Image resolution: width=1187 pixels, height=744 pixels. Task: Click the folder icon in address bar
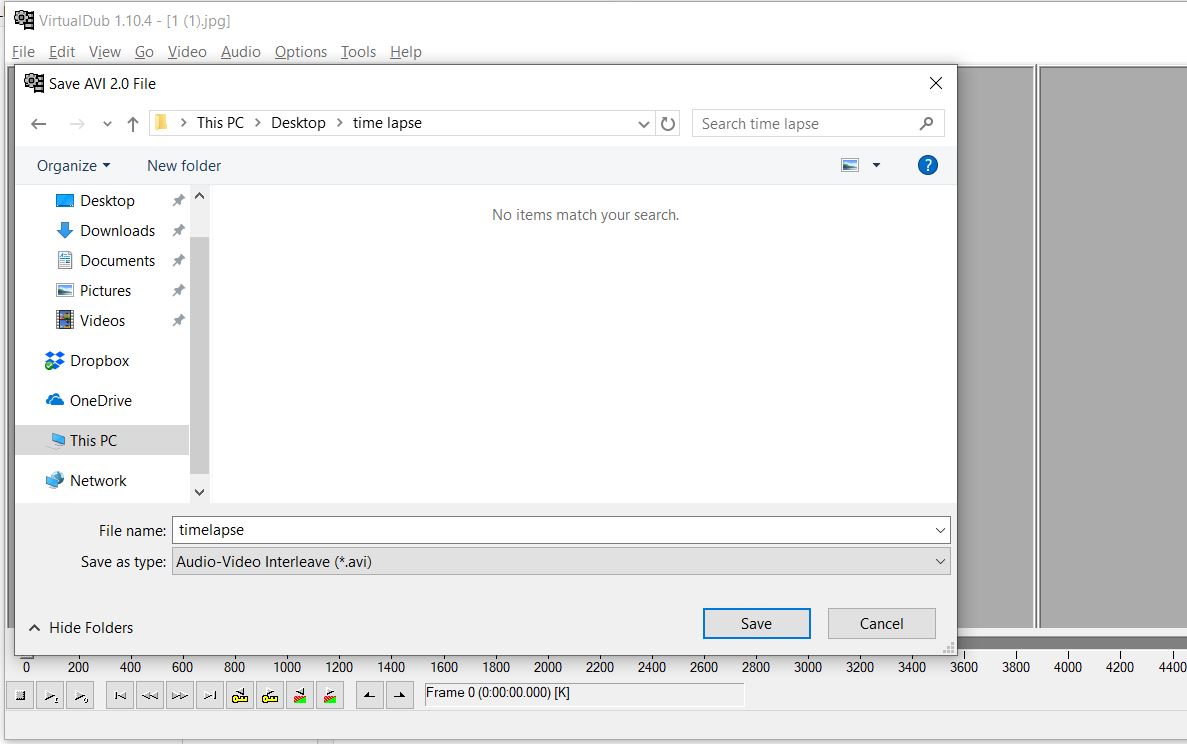160,123
